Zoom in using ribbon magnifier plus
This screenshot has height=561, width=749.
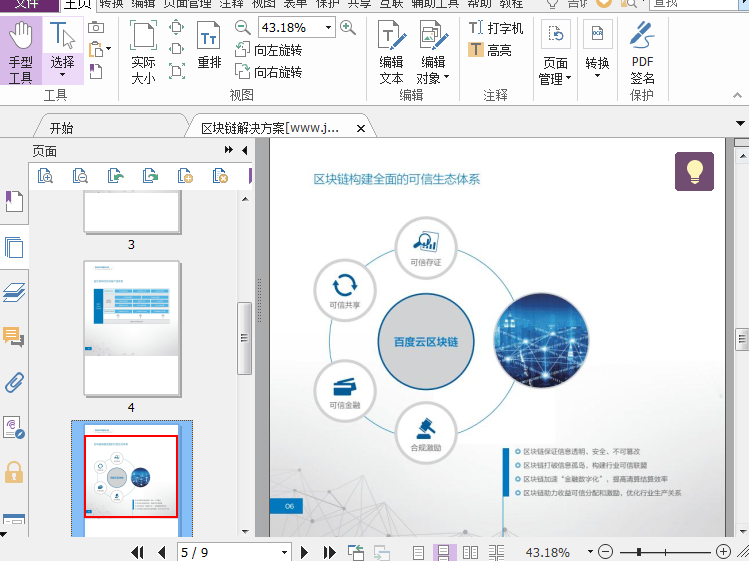[348, 27]
